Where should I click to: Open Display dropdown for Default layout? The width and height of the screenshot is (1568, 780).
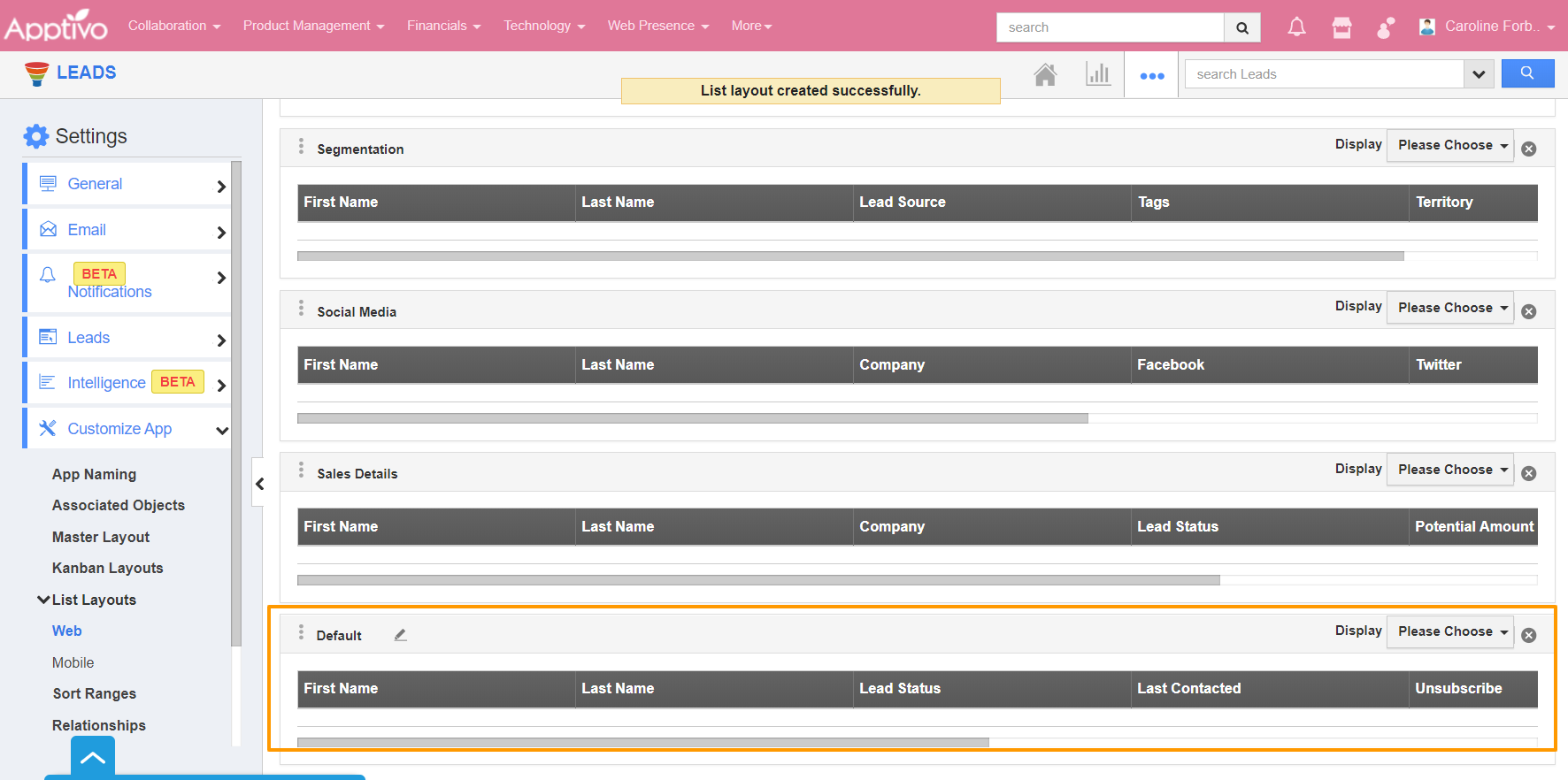pyautogui.click(x=1450, y=631)
